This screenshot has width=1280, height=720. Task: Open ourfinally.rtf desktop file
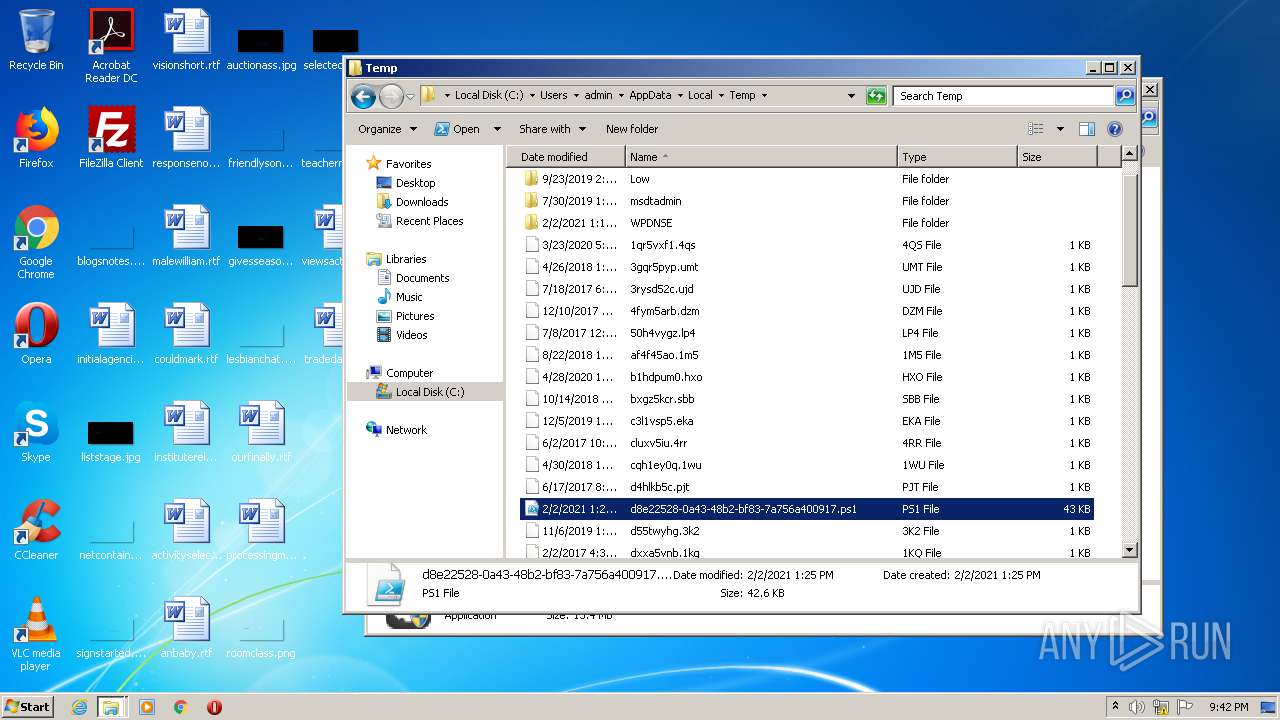coord(261,431)
